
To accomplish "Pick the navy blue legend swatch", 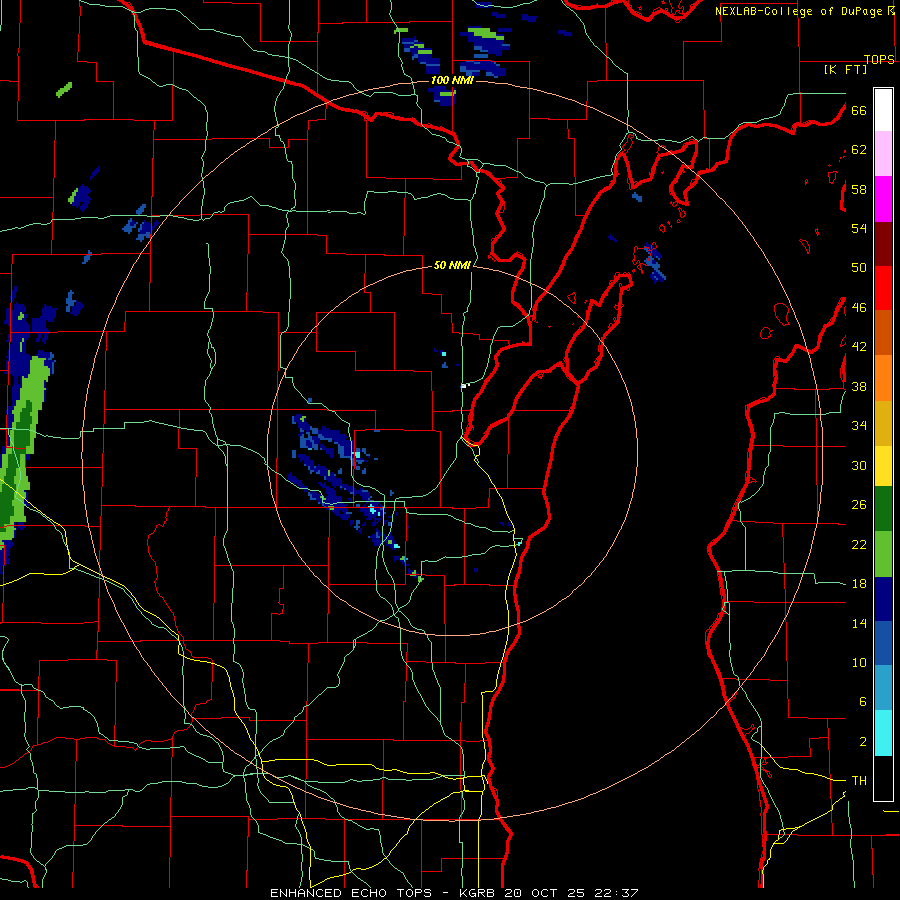I will click(883, 599).
